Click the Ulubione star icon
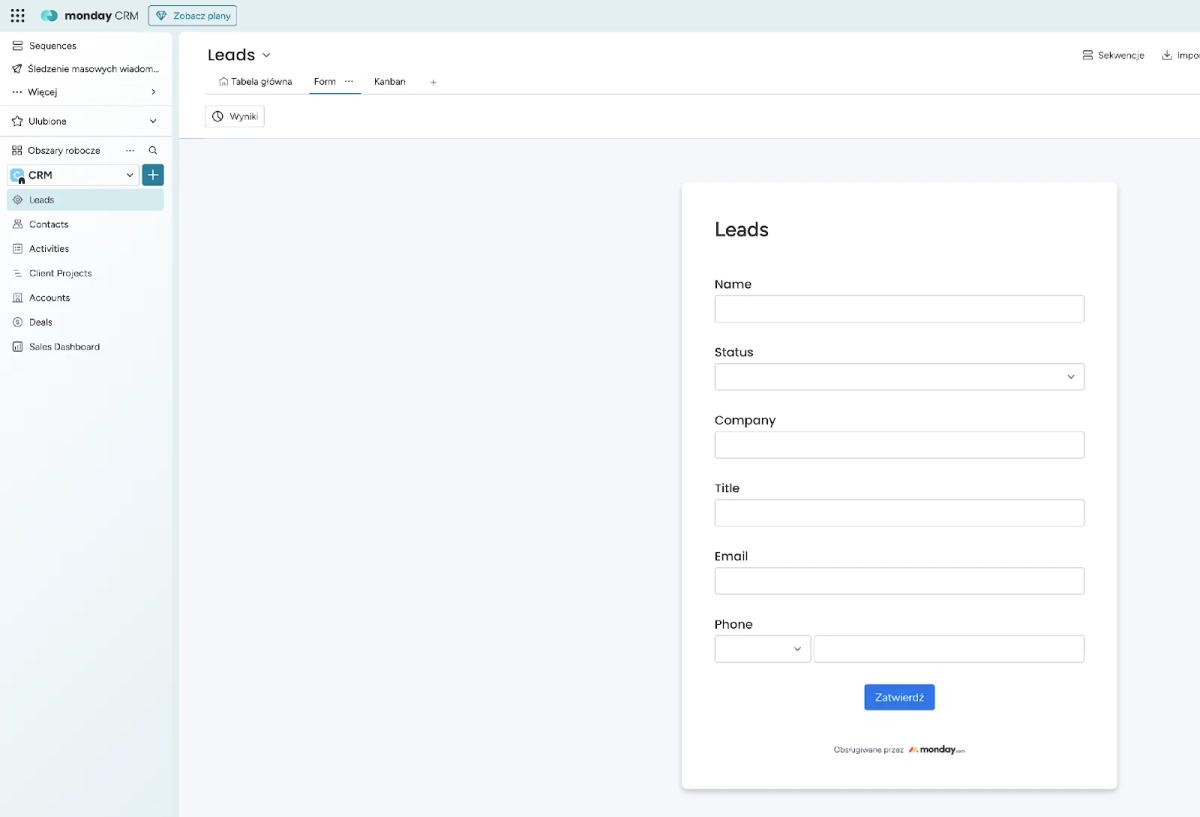1200x817 pixels. pyautogui.click(x=17, y=121)
